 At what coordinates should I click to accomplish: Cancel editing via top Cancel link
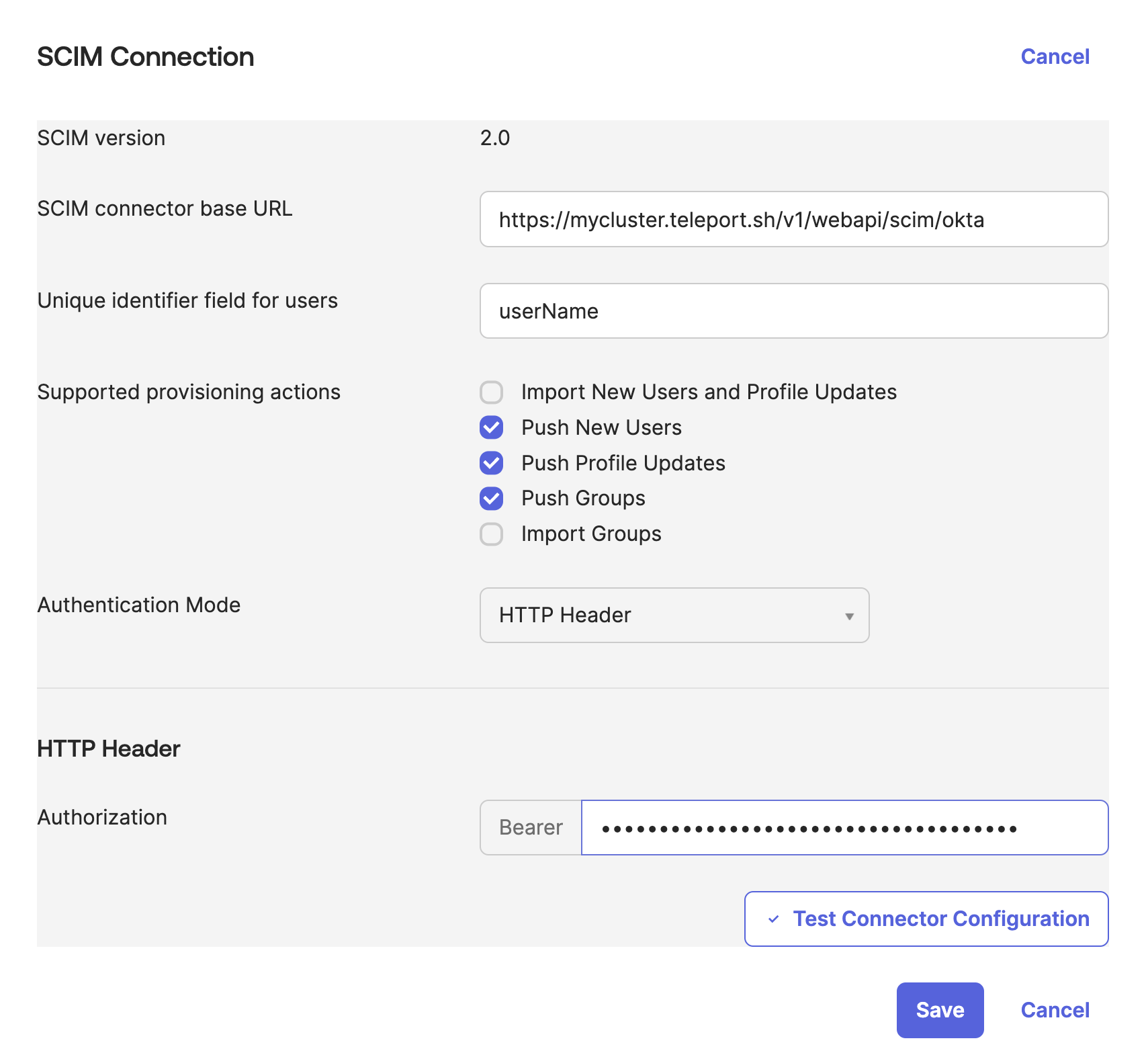(1055, 56)
